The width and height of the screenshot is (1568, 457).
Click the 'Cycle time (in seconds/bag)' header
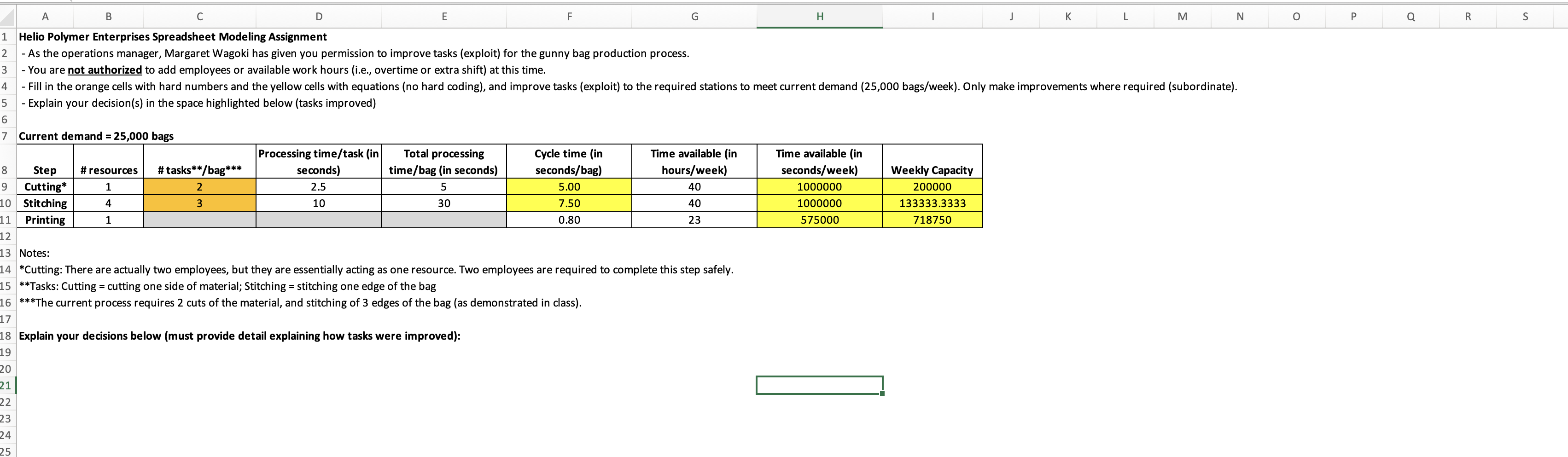coord(569,162)
